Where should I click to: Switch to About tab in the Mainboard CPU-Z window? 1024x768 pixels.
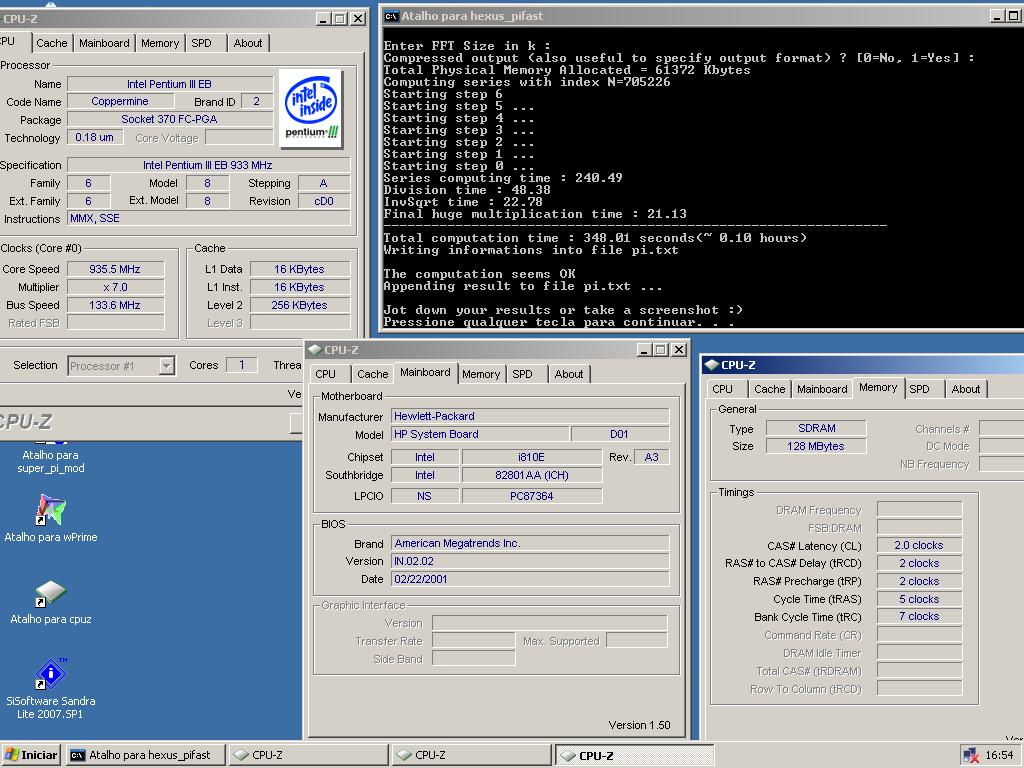568,374
